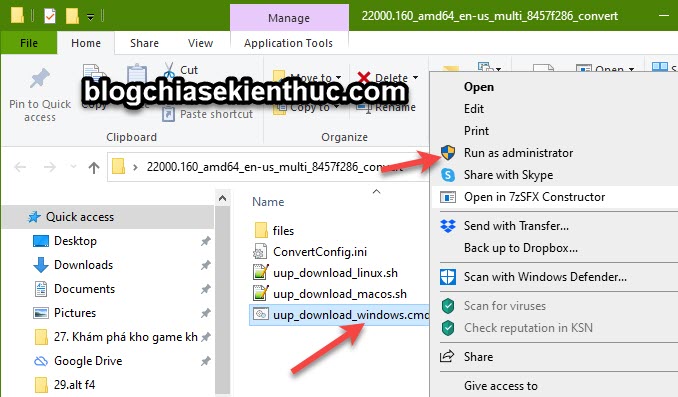Click the uup_download_windows.cmd file icon
678x397 pixels.
point(261,314)
